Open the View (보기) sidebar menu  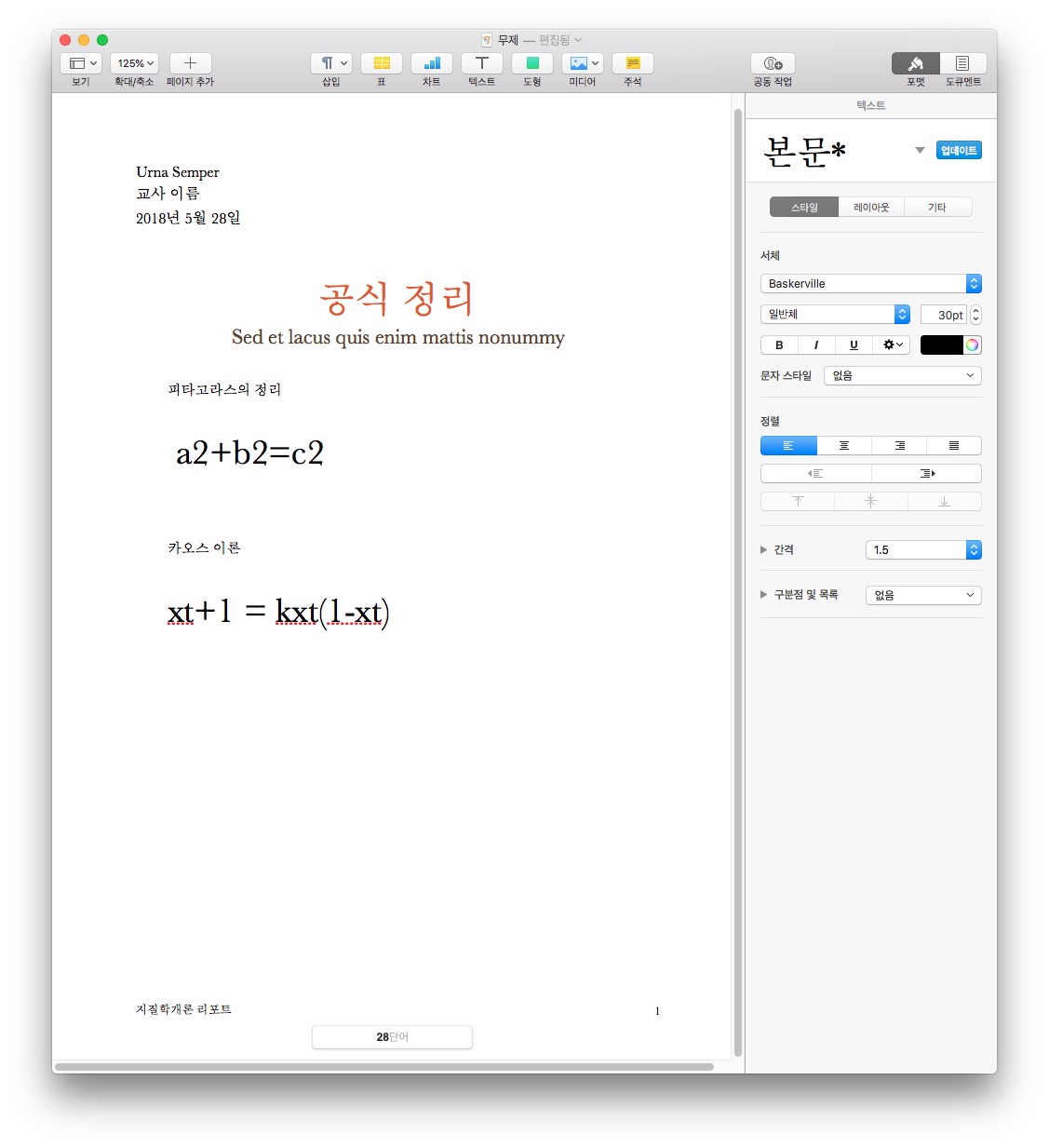(81, 63)
